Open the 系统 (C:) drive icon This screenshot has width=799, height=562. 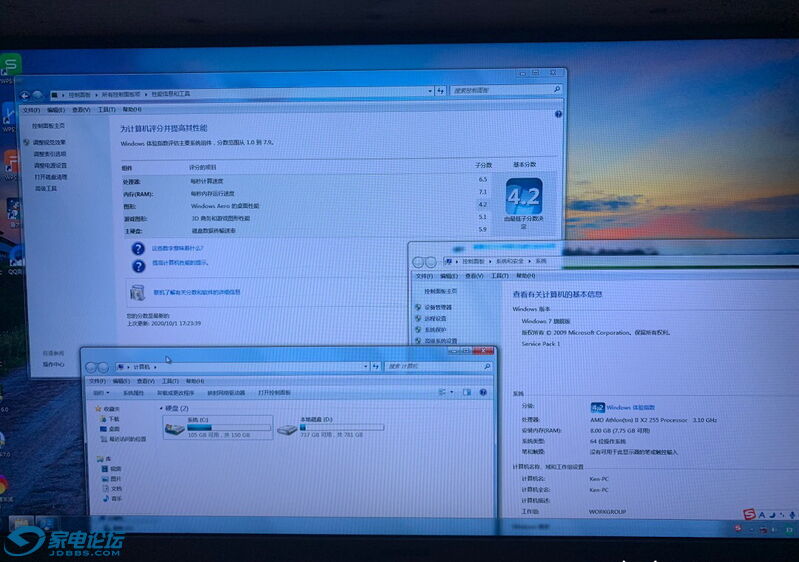click(x=175, y=430)
